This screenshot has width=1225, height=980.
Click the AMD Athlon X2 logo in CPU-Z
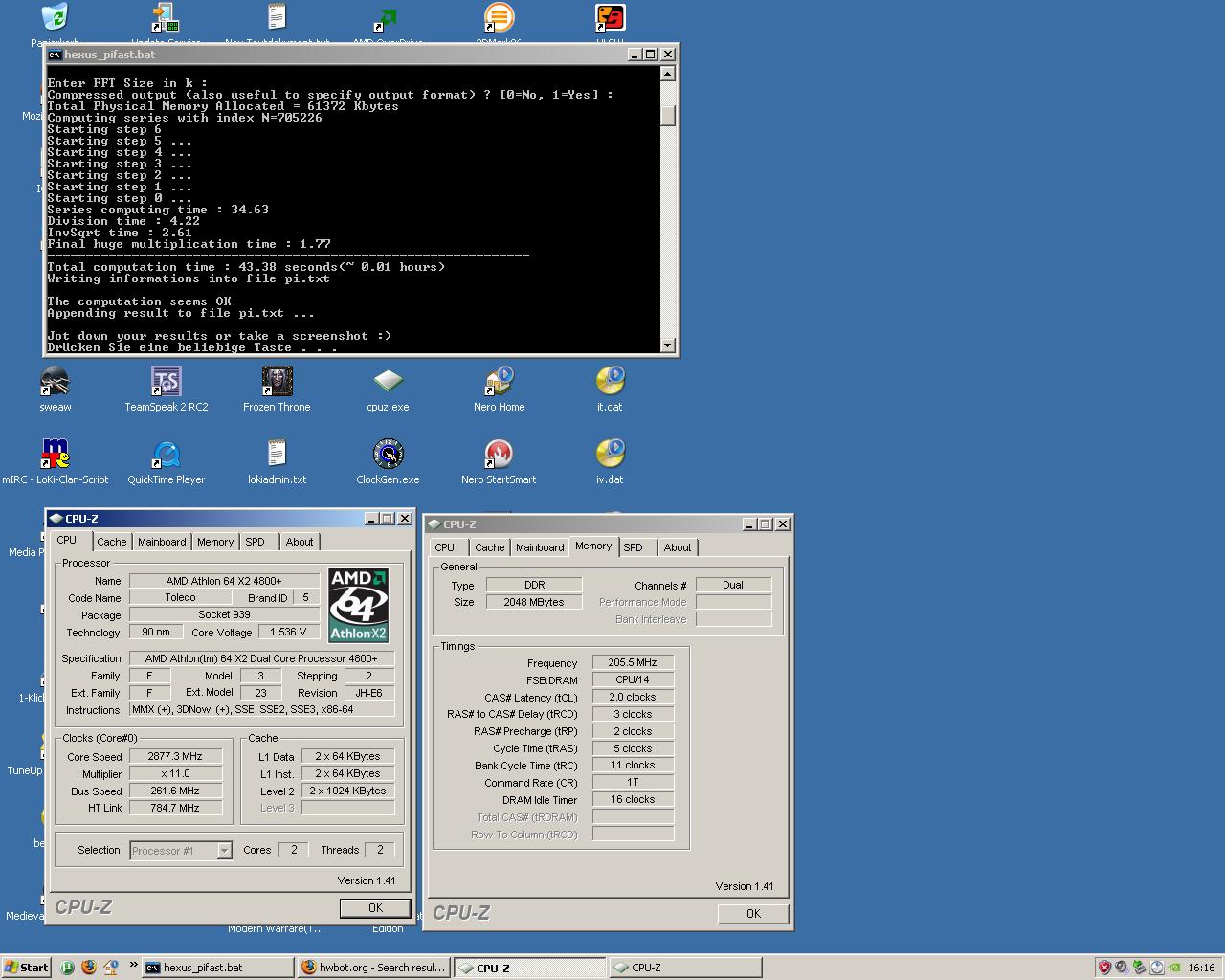pos(358,605)
